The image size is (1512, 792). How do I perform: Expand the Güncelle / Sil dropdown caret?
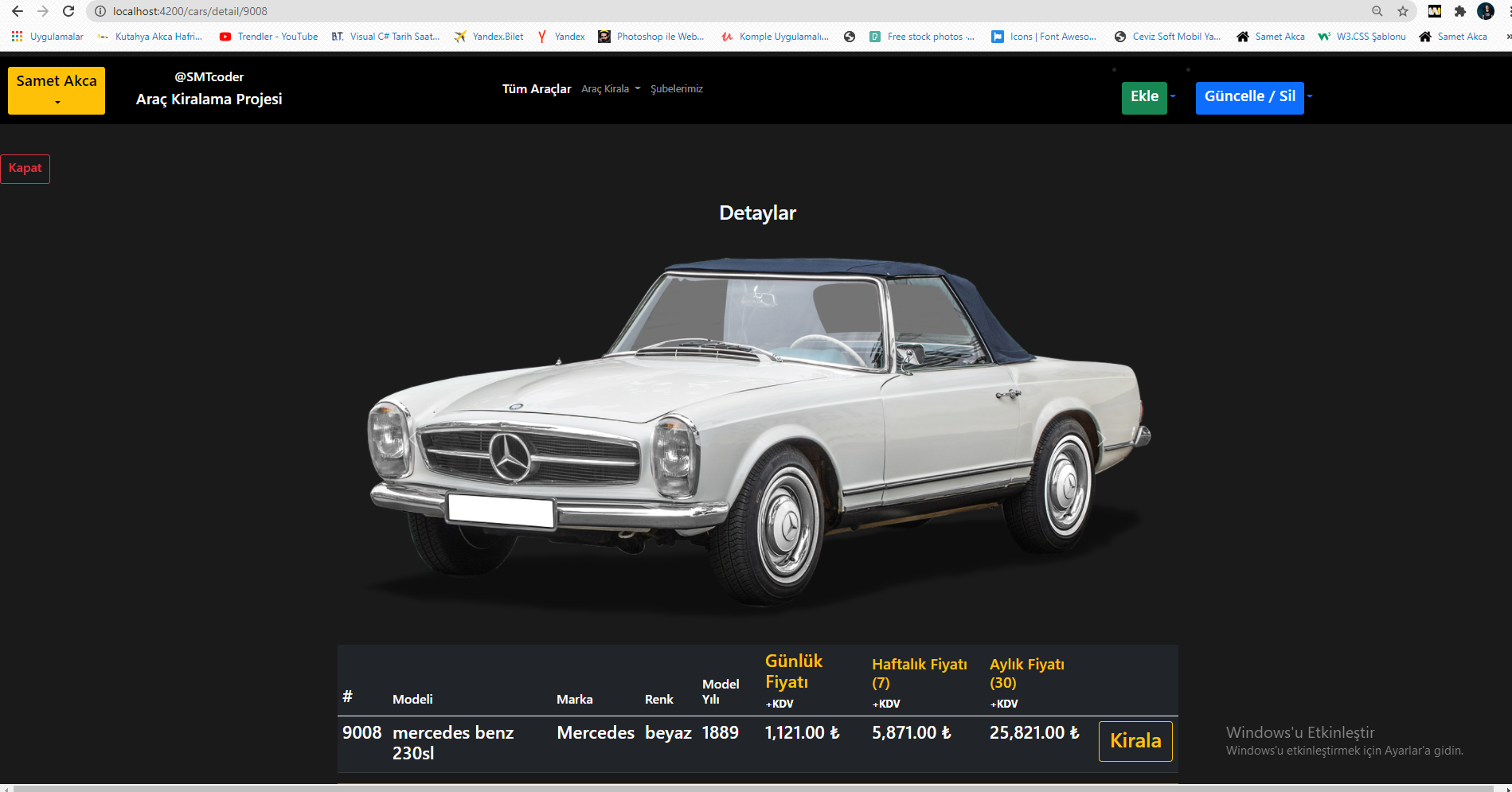1311,96
